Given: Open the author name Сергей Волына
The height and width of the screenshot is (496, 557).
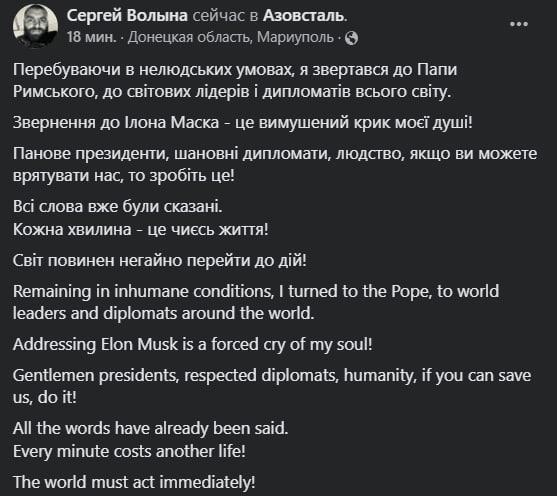Looking at the screenshot, I should pos(127,16).
